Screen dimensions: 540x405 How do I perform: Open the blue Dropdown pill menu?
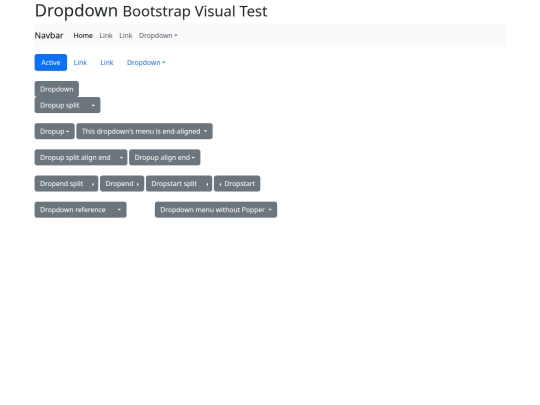146,62
